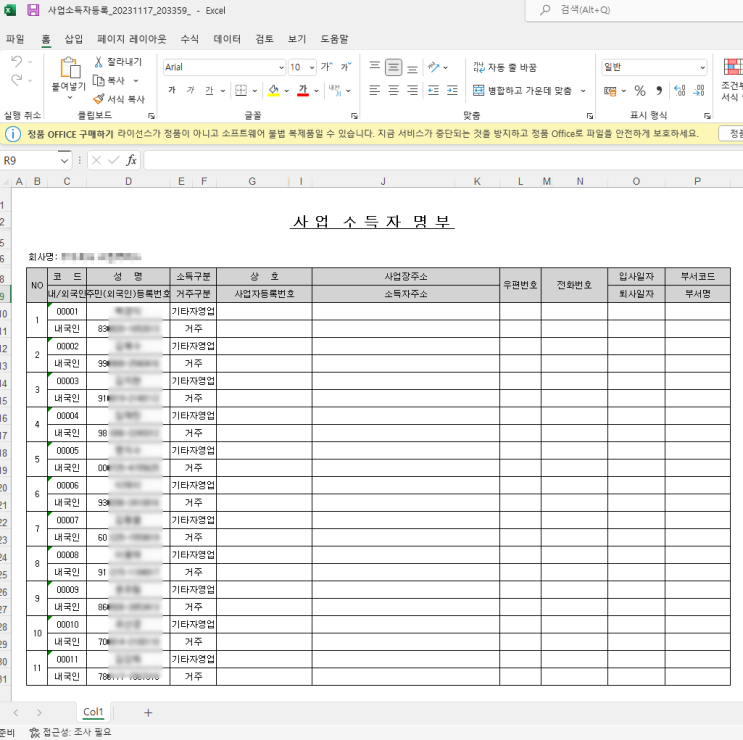The image size is (743, 740).
Task: Decrease font size icon
Action: tap(346, 67)
